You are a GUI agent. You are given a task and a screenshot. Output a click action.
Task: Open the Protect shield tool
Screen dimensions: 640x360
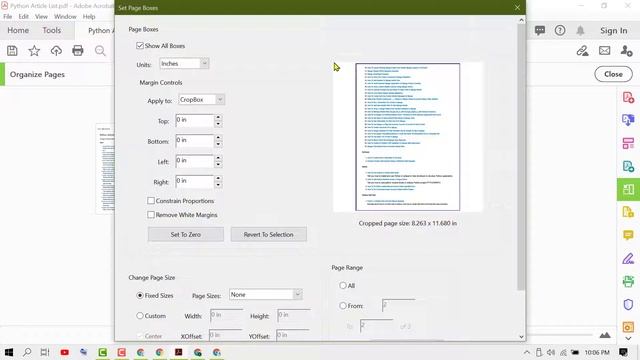(628, 304)
